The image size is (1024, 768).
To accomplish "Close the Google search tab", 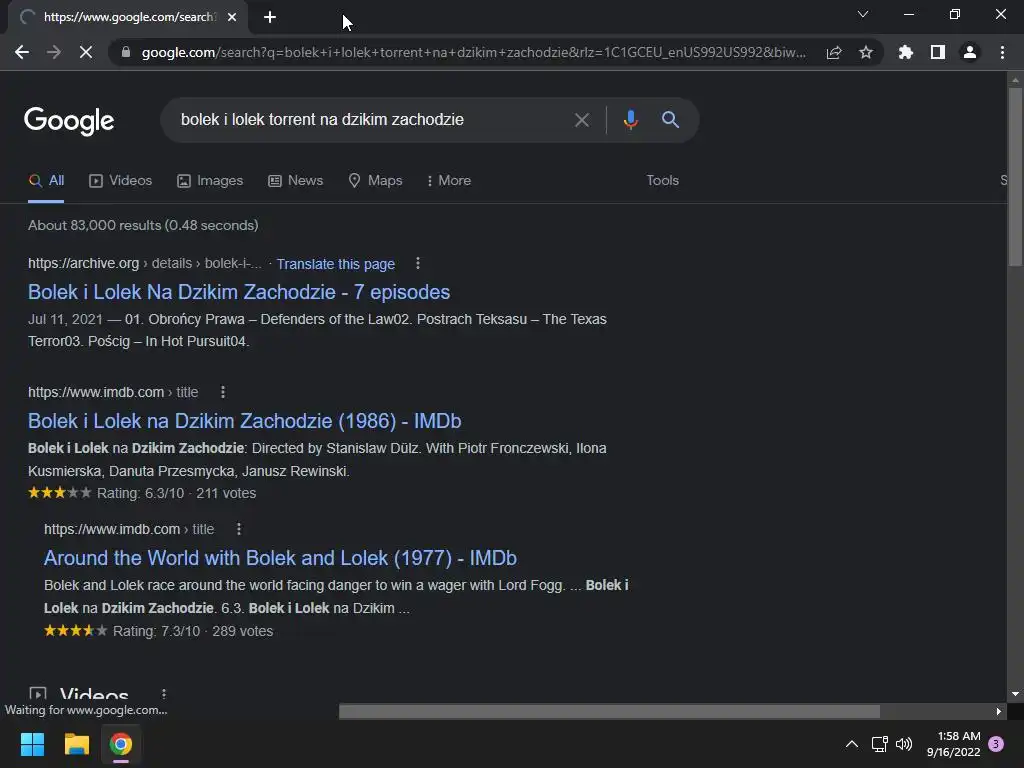I will (232, 17).
